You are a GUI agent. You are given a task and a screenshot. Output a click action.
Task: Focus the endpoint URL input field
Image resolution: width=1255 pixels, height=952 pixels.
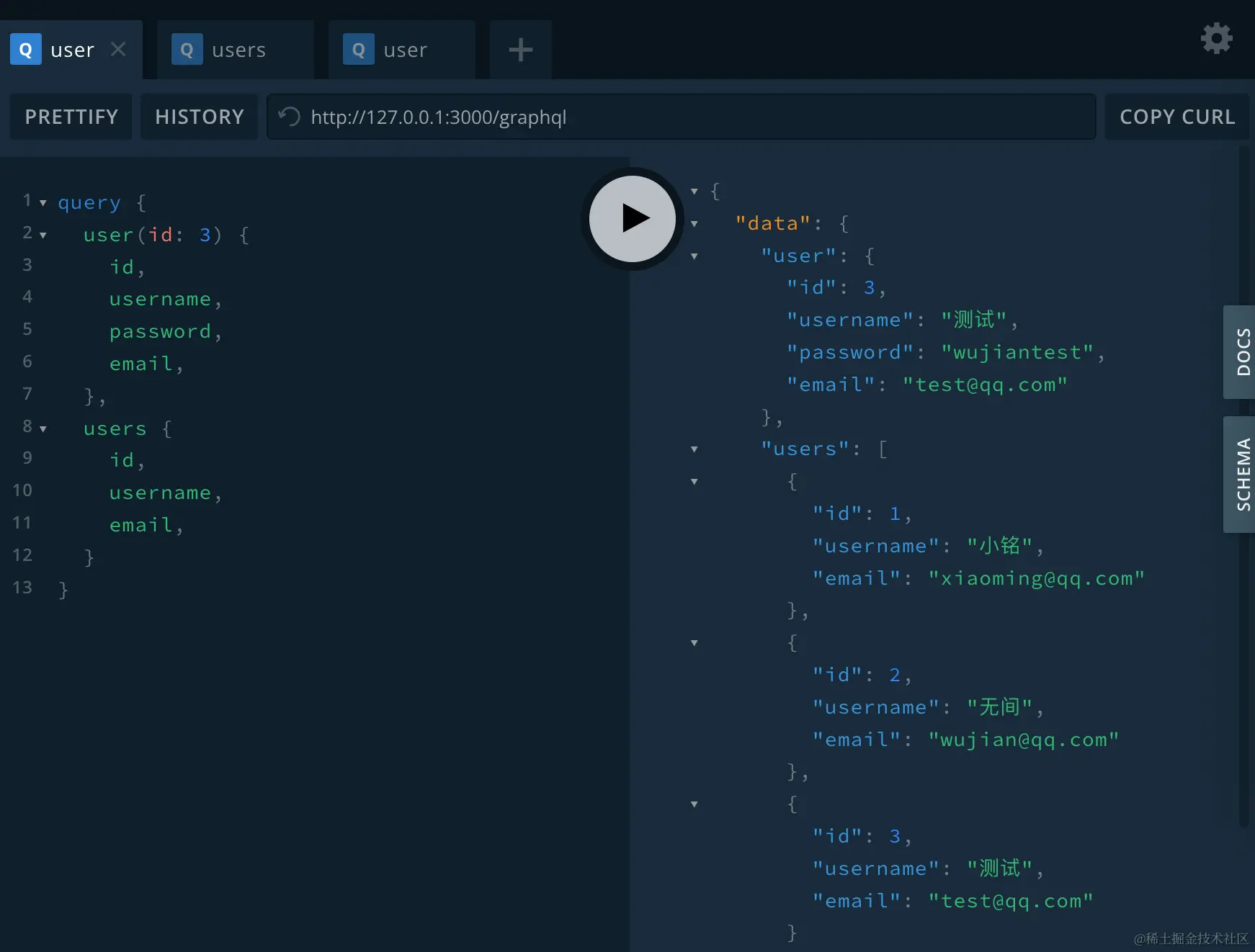pyautogui.click(x=681, y=117)
